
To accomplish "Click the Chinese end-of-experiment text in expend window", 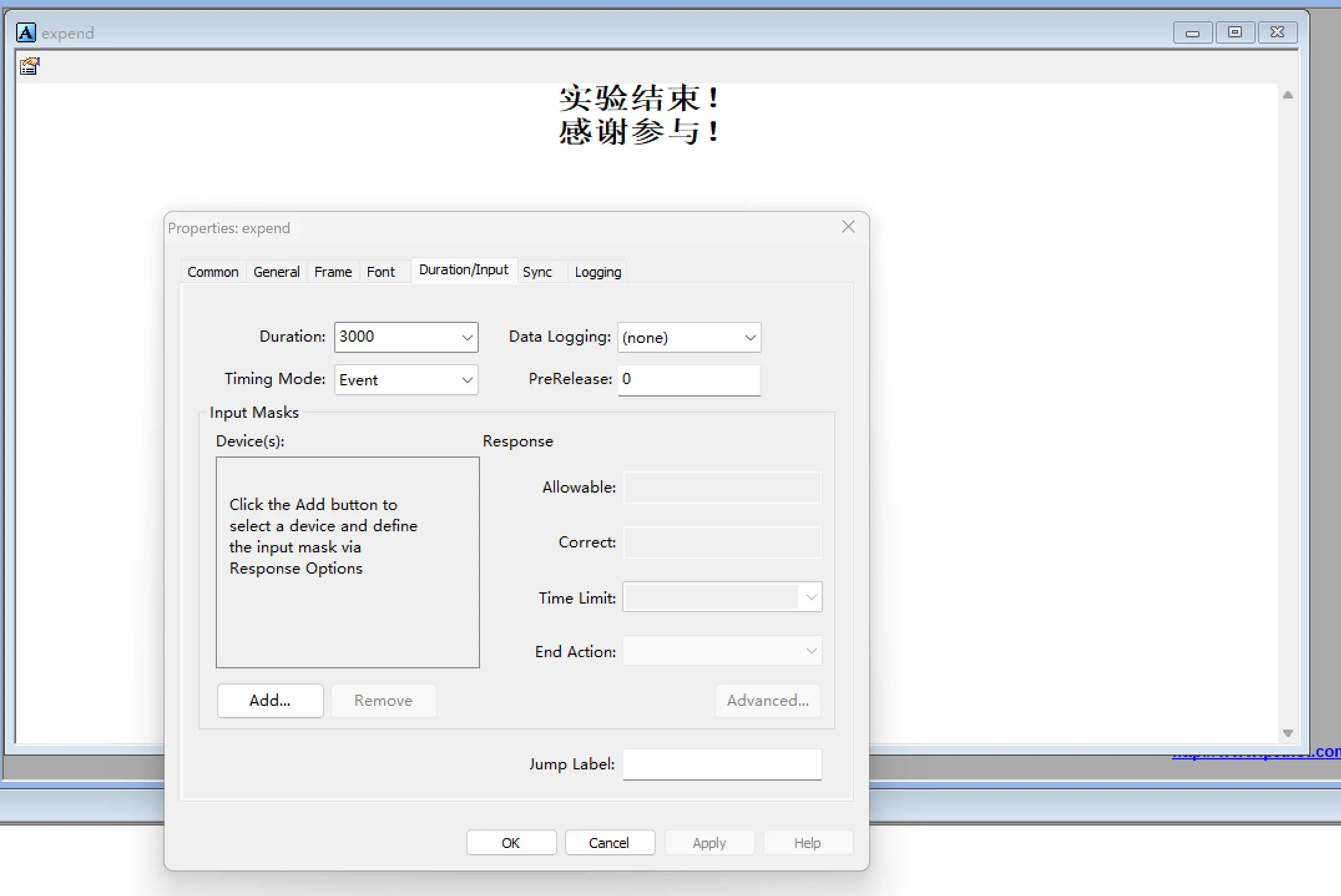I will click(640, 115).
